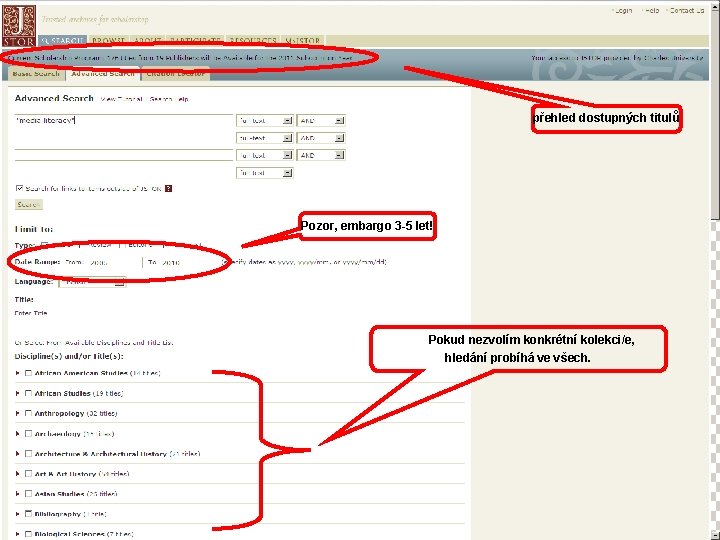The image size is (720, 540).
Task: Check the Anthropology discipline checkbox
Action: tap(28, 413)
